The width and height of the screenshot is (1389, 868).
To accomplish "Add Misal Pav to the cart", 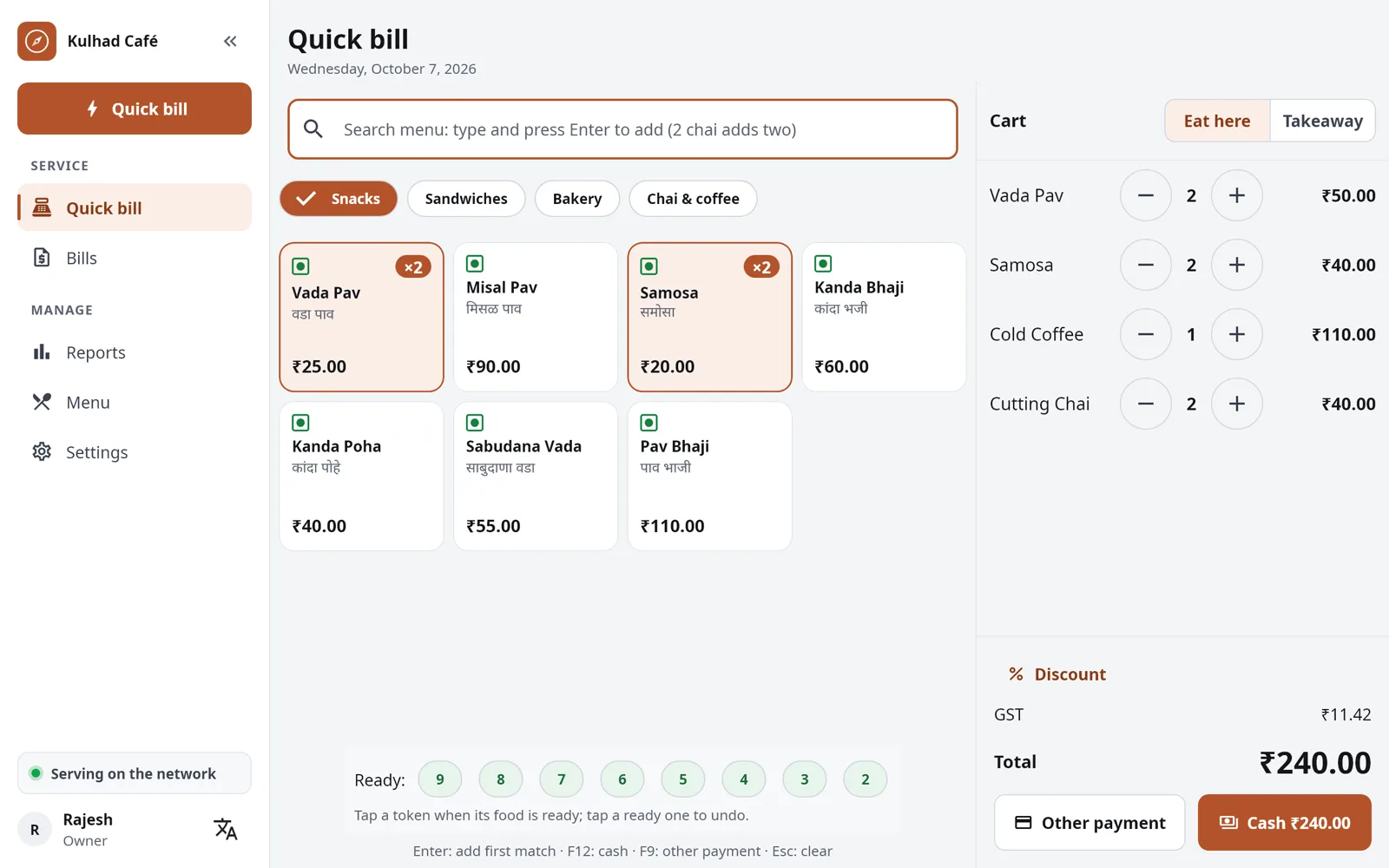I will (536, 317).
